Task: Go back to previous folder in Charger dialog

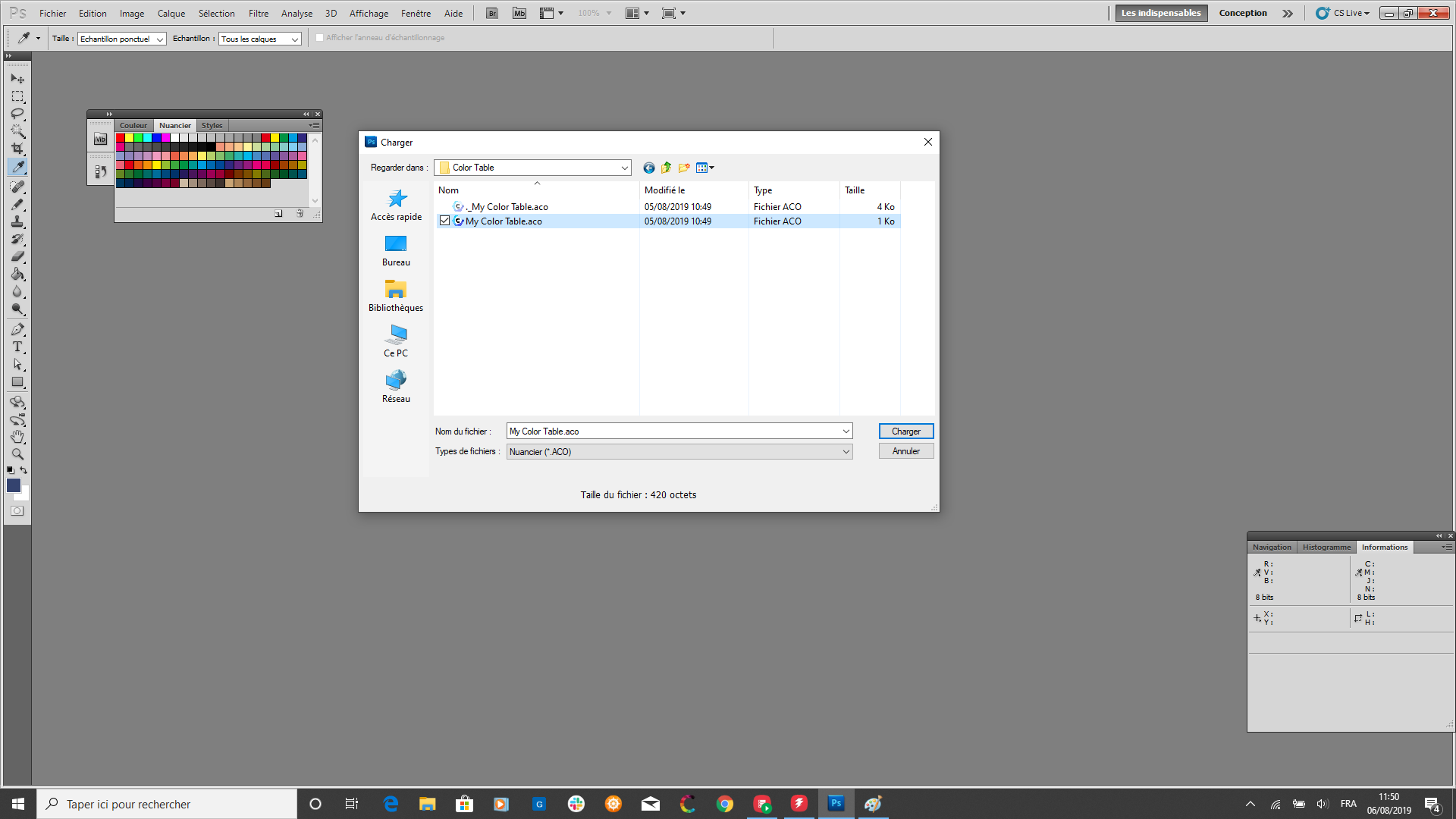Action: click(649, 168)
